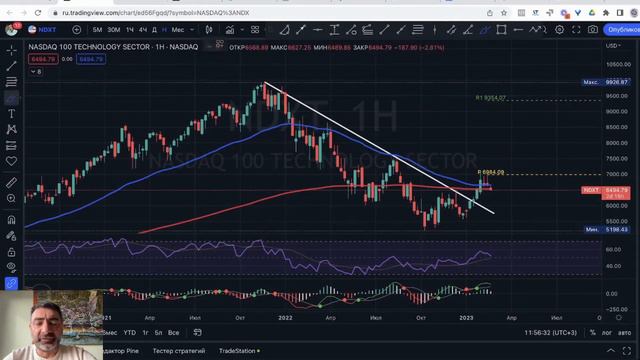Select the horizontal line tool in top toolbar
Viewport: 640px width, 360px height.
[x=318, y=30]
